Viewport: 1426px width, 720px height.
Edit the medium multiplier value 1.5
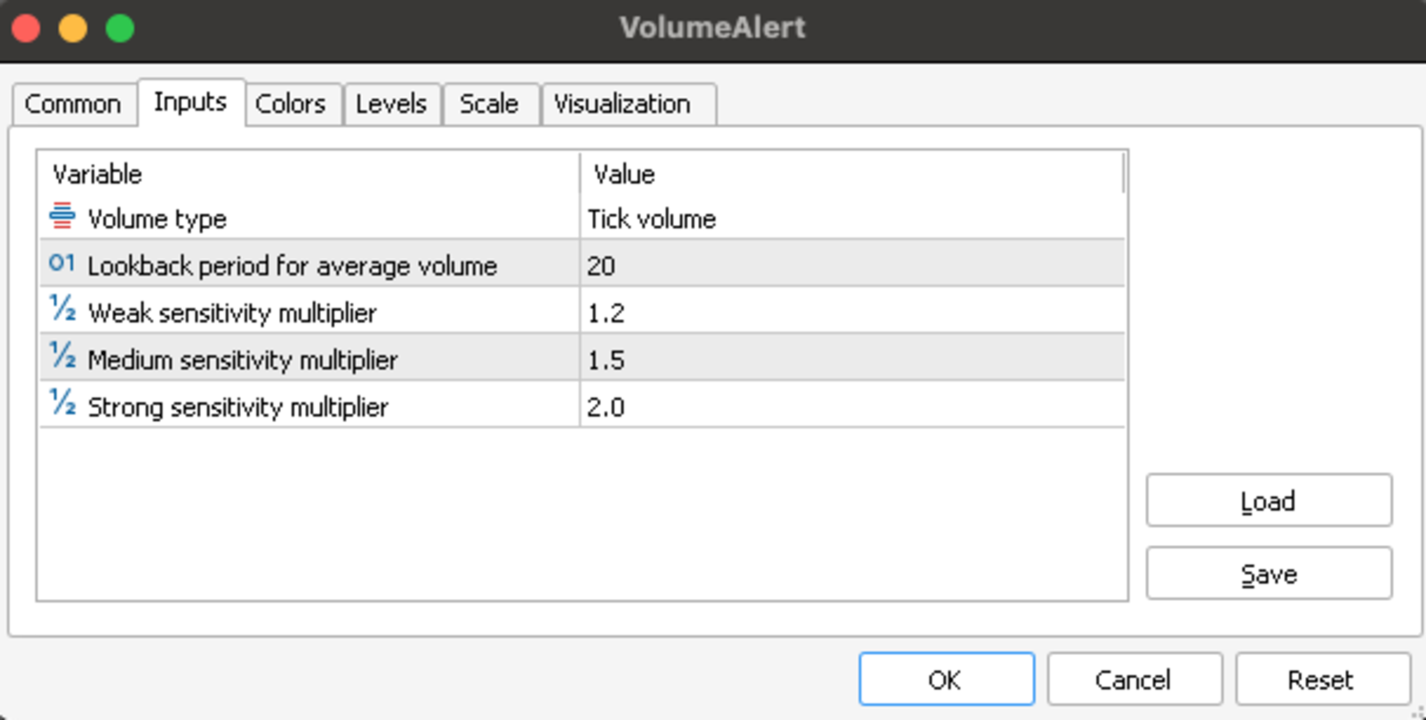click(851, 359)
